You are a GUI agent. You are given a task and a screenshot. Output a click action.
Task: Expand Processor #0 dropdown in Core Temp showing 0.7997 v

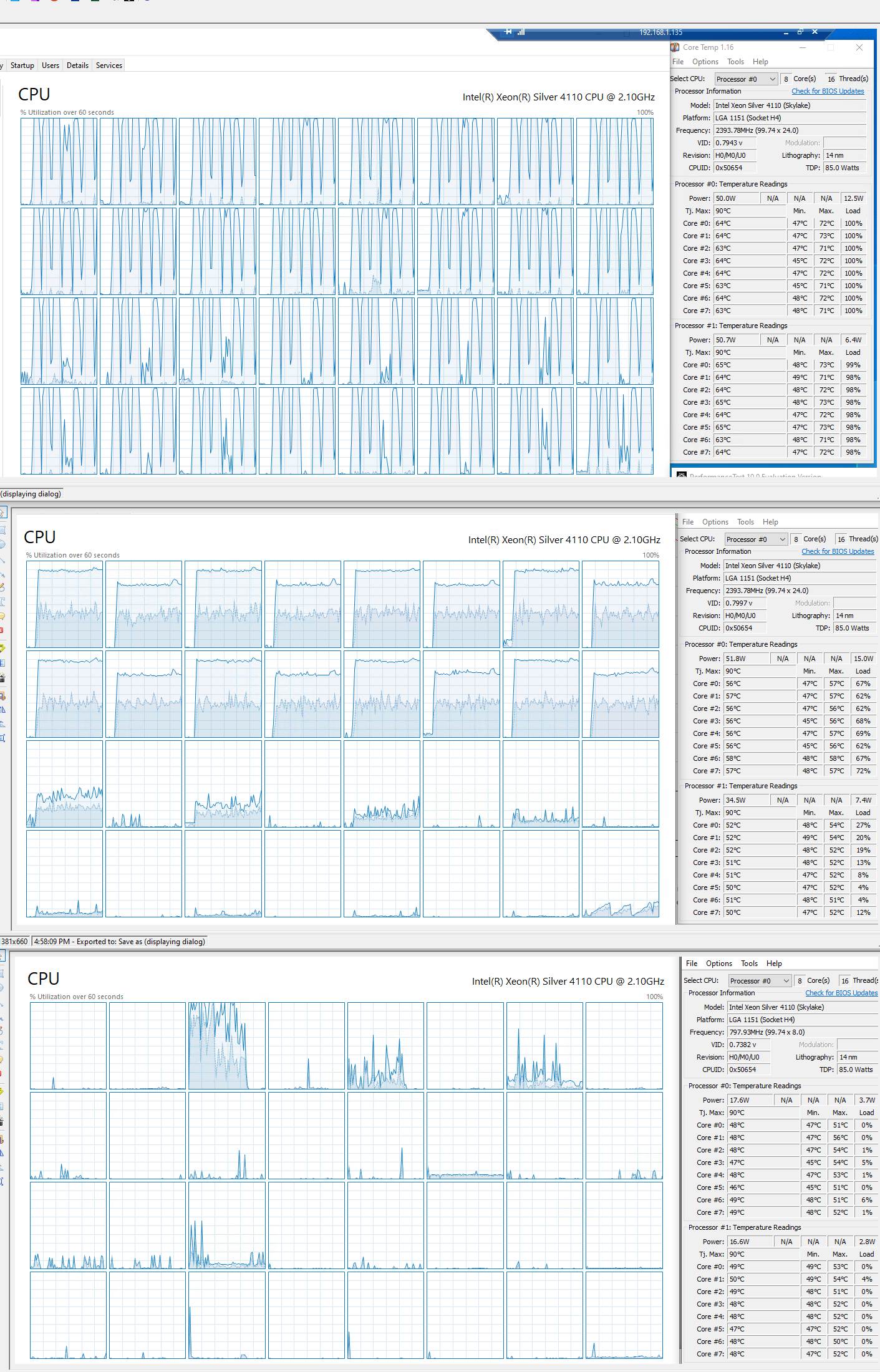(756, 539)
